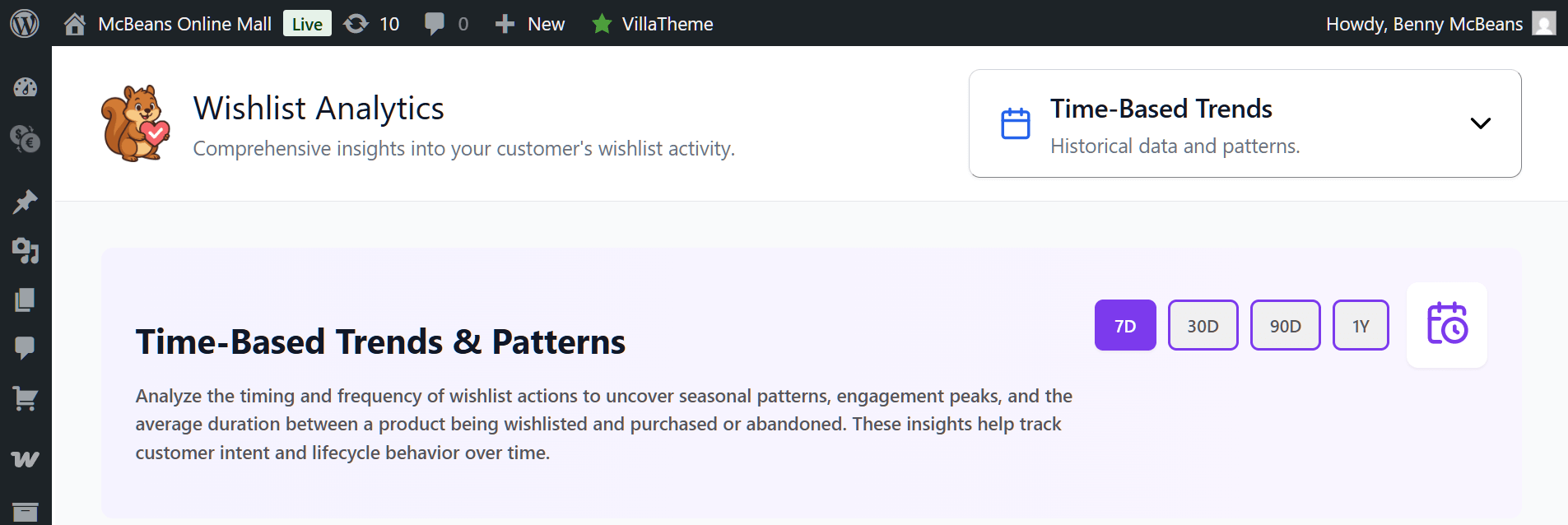Open the archive box sidebar icon
The width and height of the screenshot is (1568, 525).
point(26,512)
